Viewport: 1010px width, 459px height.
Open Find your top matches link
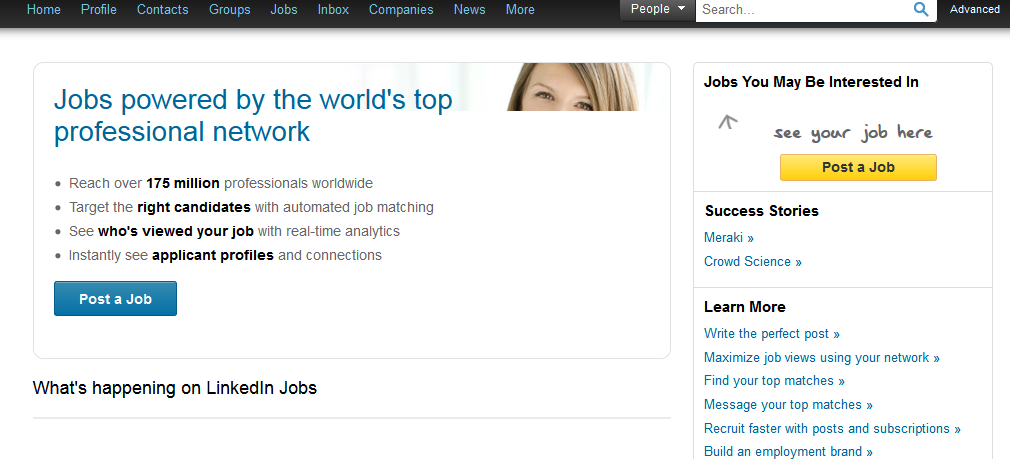(774, 380)
